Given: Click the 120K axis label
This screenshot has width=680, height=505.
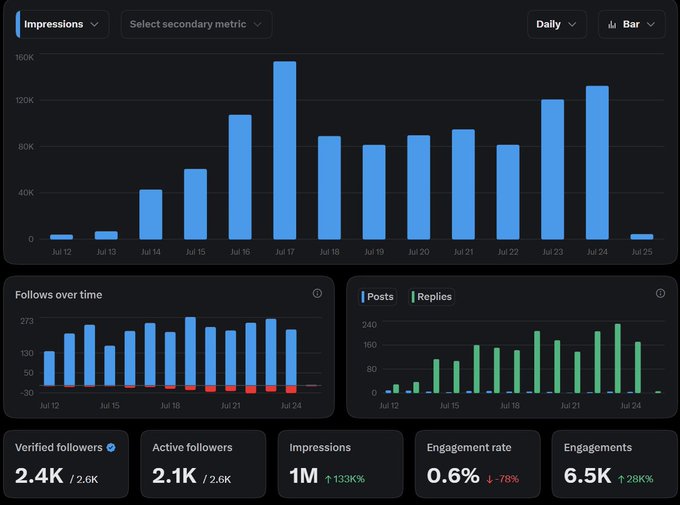Looking at the screenshot, I should click(x=24, y=100).
